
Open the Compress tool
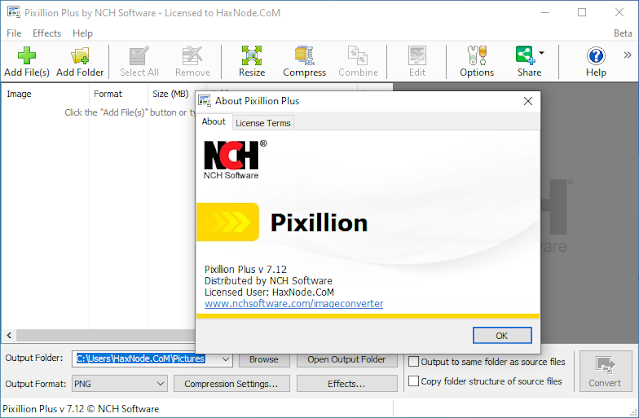[304, 61]
